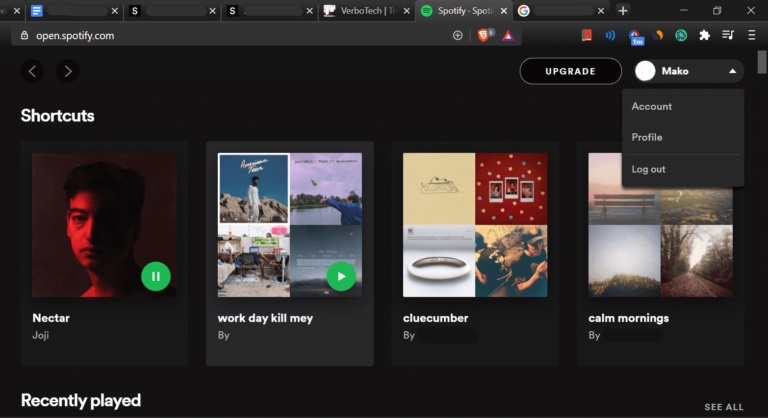This screenshot has height=418, width=768.
Task: Open Account from the user menu
Action: pyautogui.click(x=651, y=106)
